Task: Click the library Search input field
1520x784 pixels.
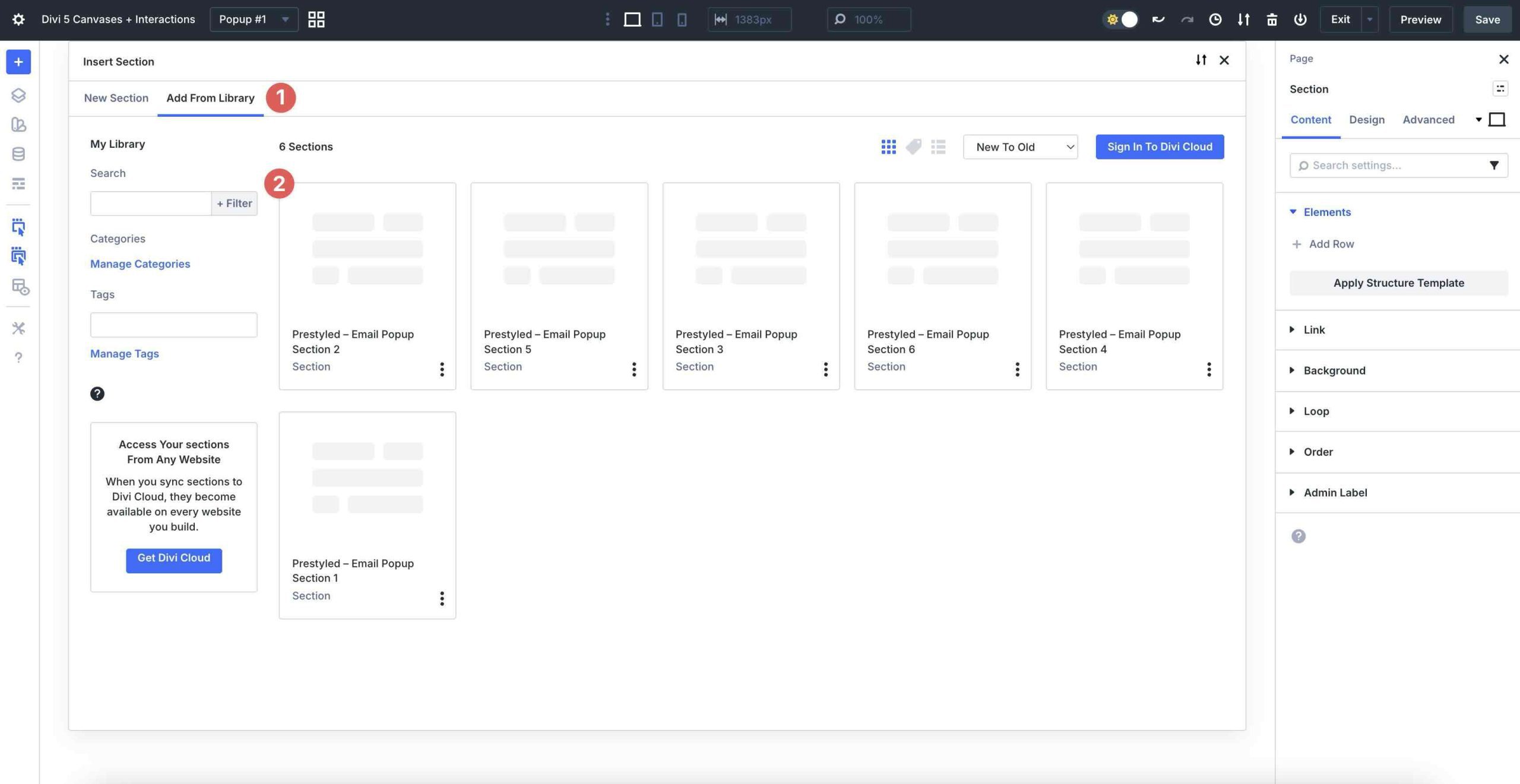Action: coord(150,204)
